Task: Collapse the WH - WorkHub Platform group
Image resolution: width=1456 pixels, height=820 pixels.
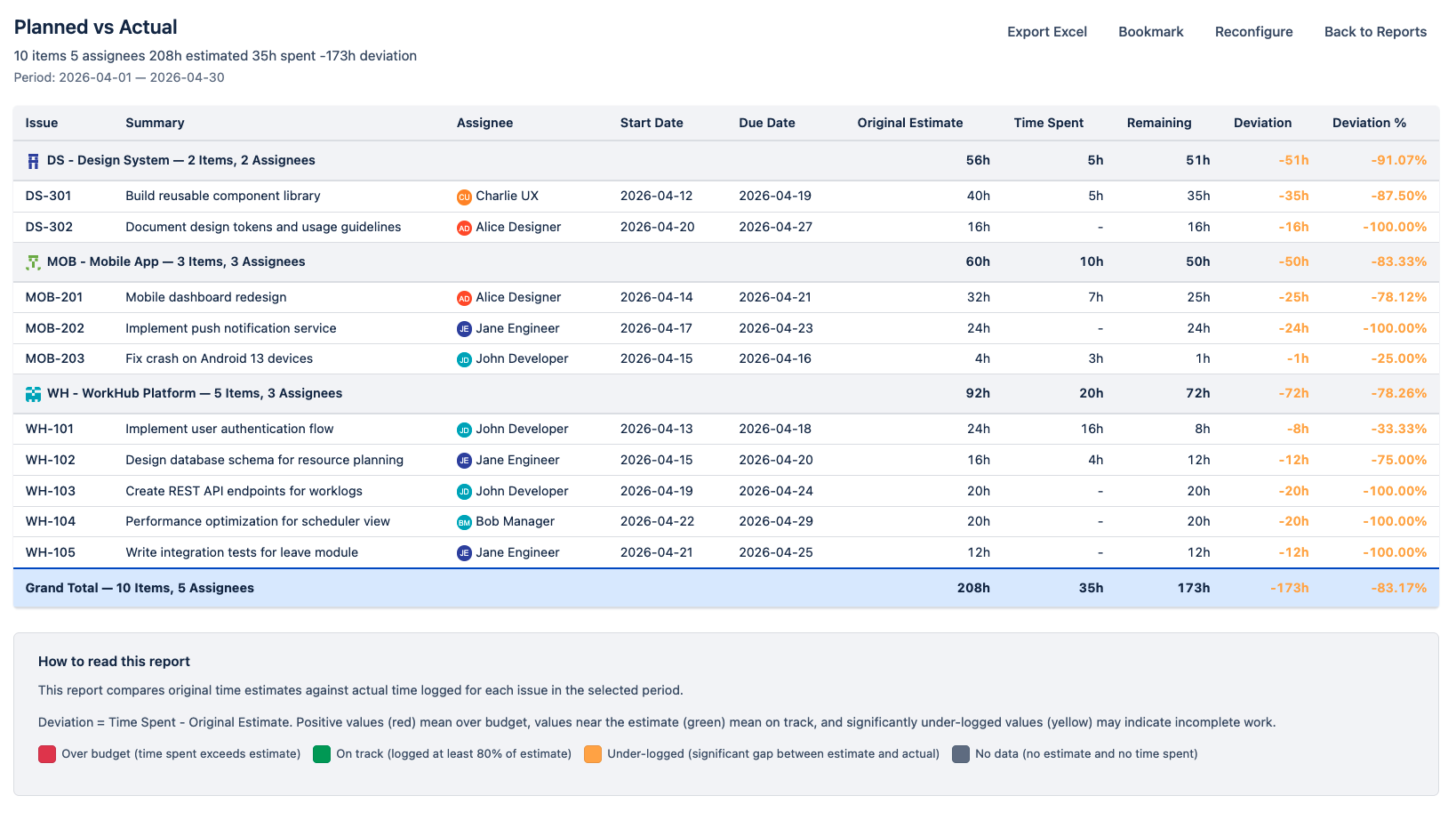Action: (x=194, y=394)
